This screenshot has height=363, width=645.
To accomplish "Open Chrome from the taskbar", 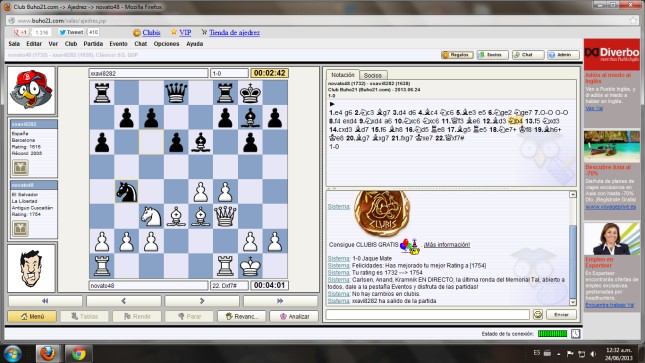I will point(78,354).
